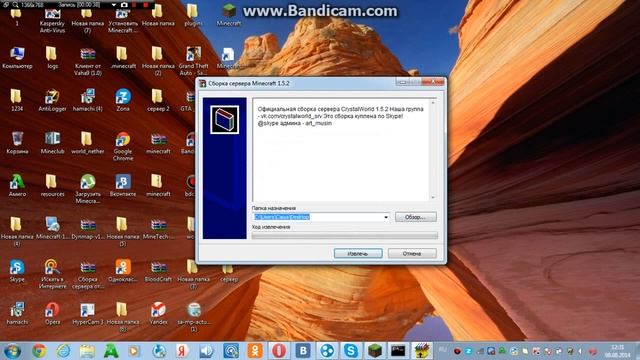
Task: Select the resources folder on desktop
Action: coord(52,185)
